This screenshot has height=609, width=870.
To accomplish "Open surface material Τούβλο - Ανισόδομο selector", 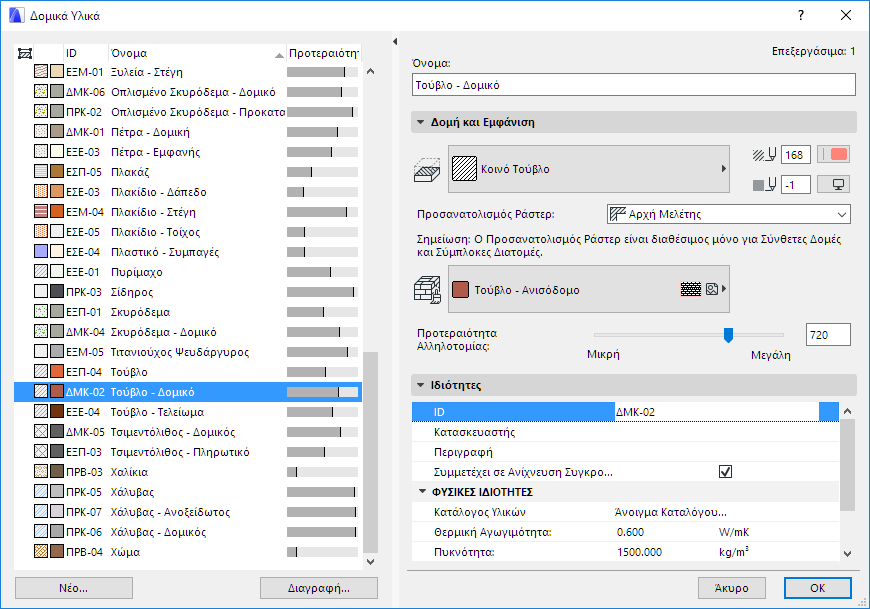I will [589, 290].
